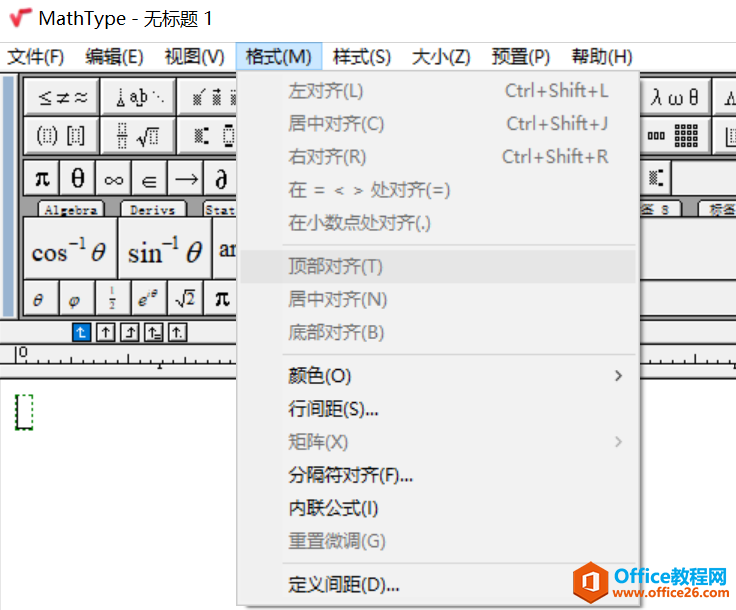
Task: Open the 编辑(E) menu
Action: pos(114,57)
